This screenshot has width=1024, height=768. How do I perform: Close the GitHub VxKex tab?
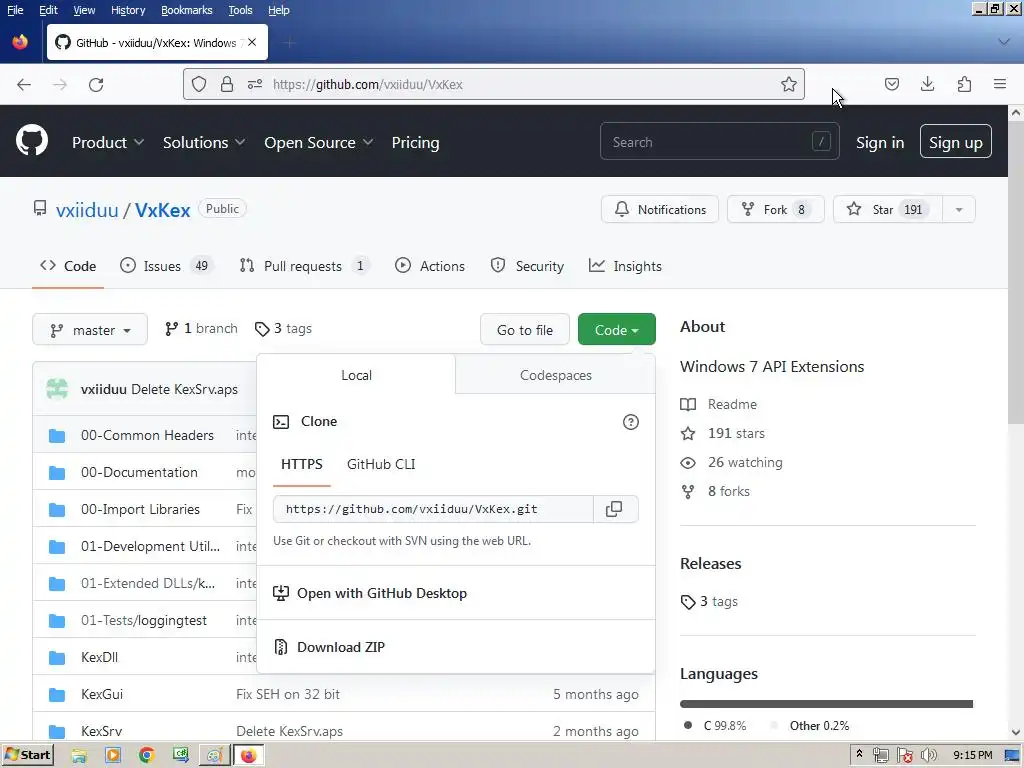click(252, 42)
